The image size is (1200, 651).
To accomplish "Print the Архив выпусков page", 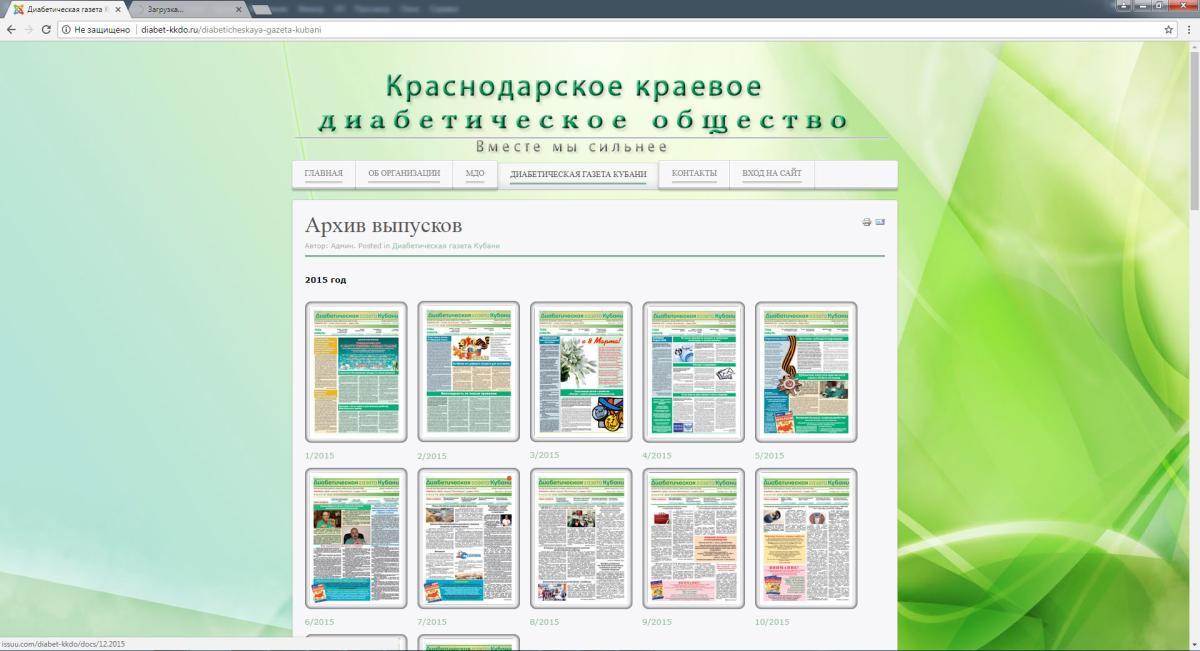I will pyautogui.click(x=864, y=223).
